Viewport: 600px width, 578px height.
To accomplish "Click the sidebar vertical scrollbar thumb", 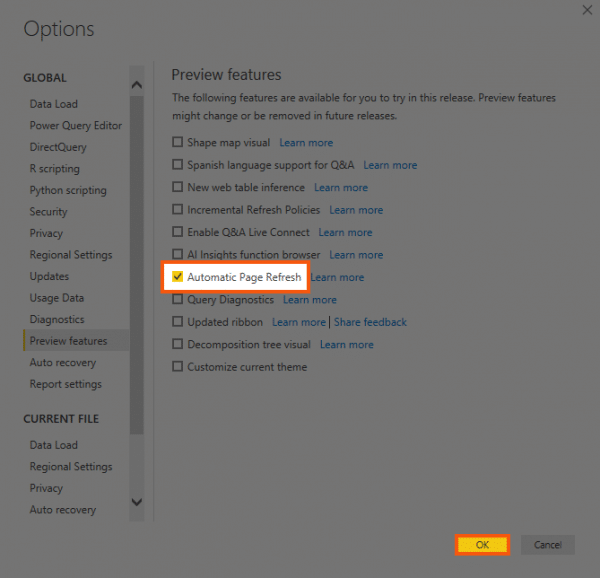I will click(137, 265).
